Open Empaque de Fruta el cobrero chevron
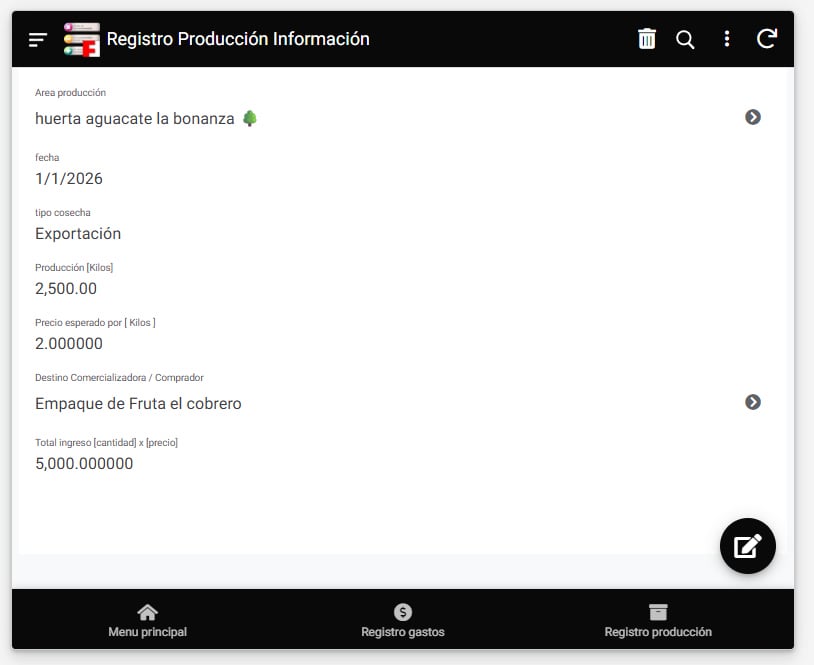Screen dimensions: 814x665 [x=753, y=402]
